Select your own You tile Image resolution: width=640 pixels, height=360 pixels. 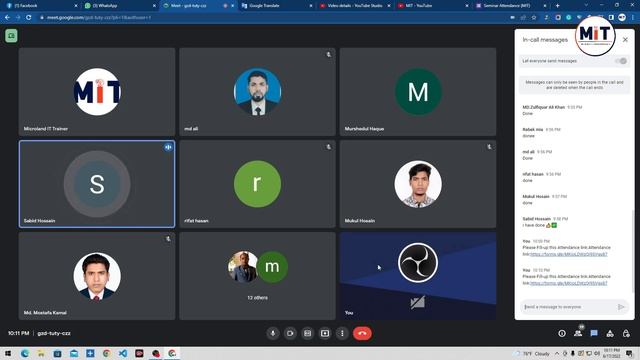tap(418, 276)
